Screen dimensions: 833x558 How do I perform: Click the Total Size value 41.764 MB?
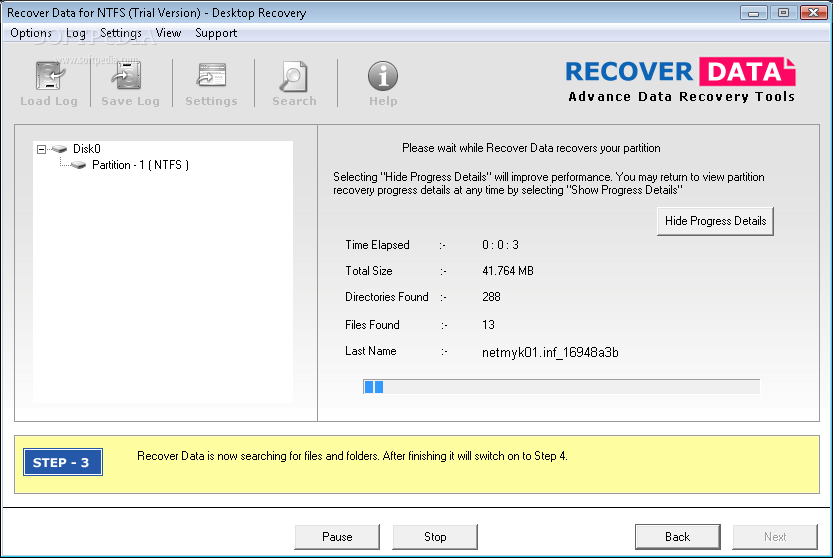508,271
